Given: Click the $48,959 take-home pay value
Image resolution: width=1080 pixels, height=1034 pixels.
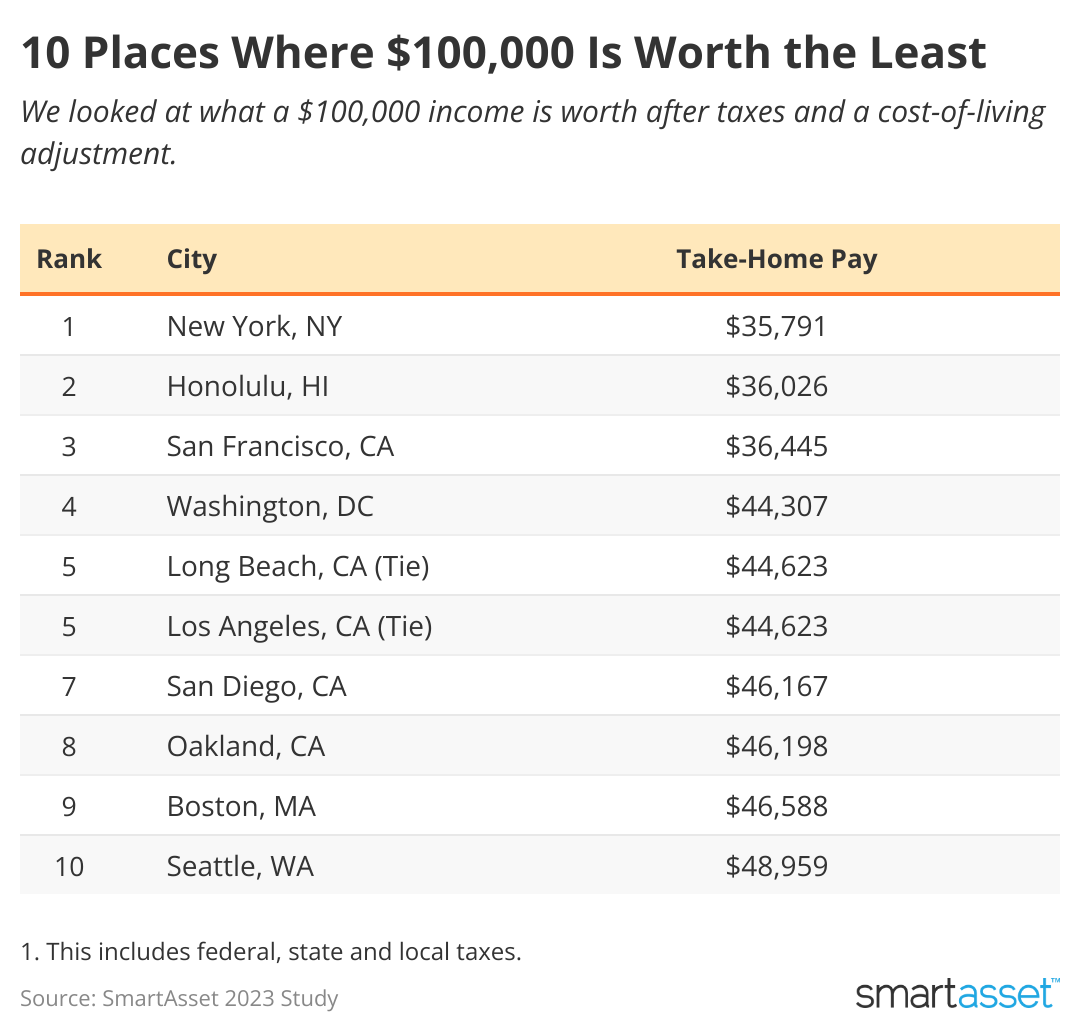Looking at the screenshot, I should 776,866.
